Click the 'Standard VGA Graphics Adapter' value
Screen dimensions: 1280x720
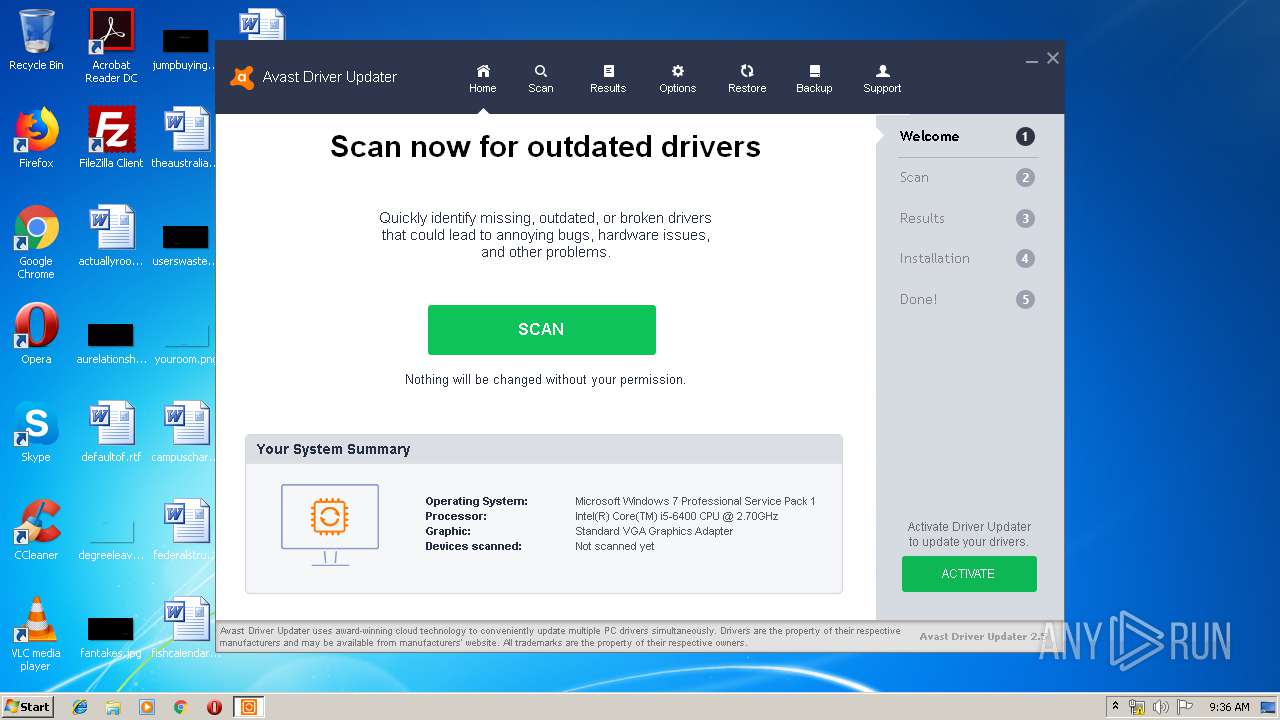pos(654,531)
